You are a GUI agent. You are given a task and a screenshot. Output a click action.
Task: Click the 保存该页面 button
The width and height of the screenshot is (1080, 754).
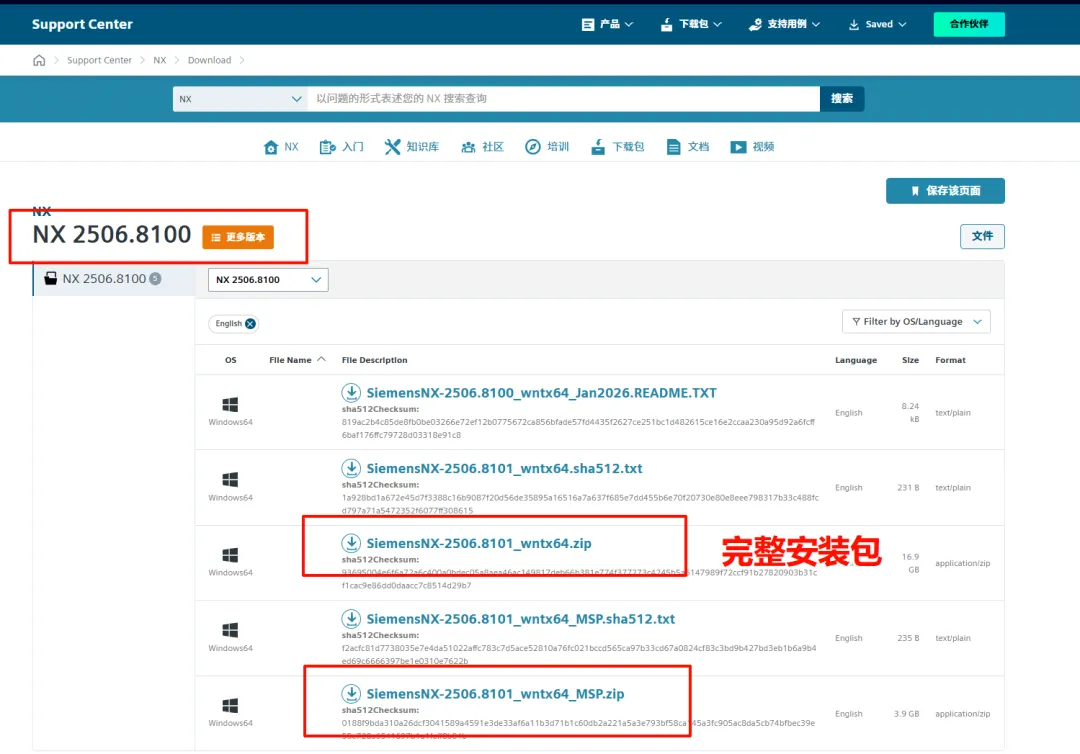click(945, 191)
